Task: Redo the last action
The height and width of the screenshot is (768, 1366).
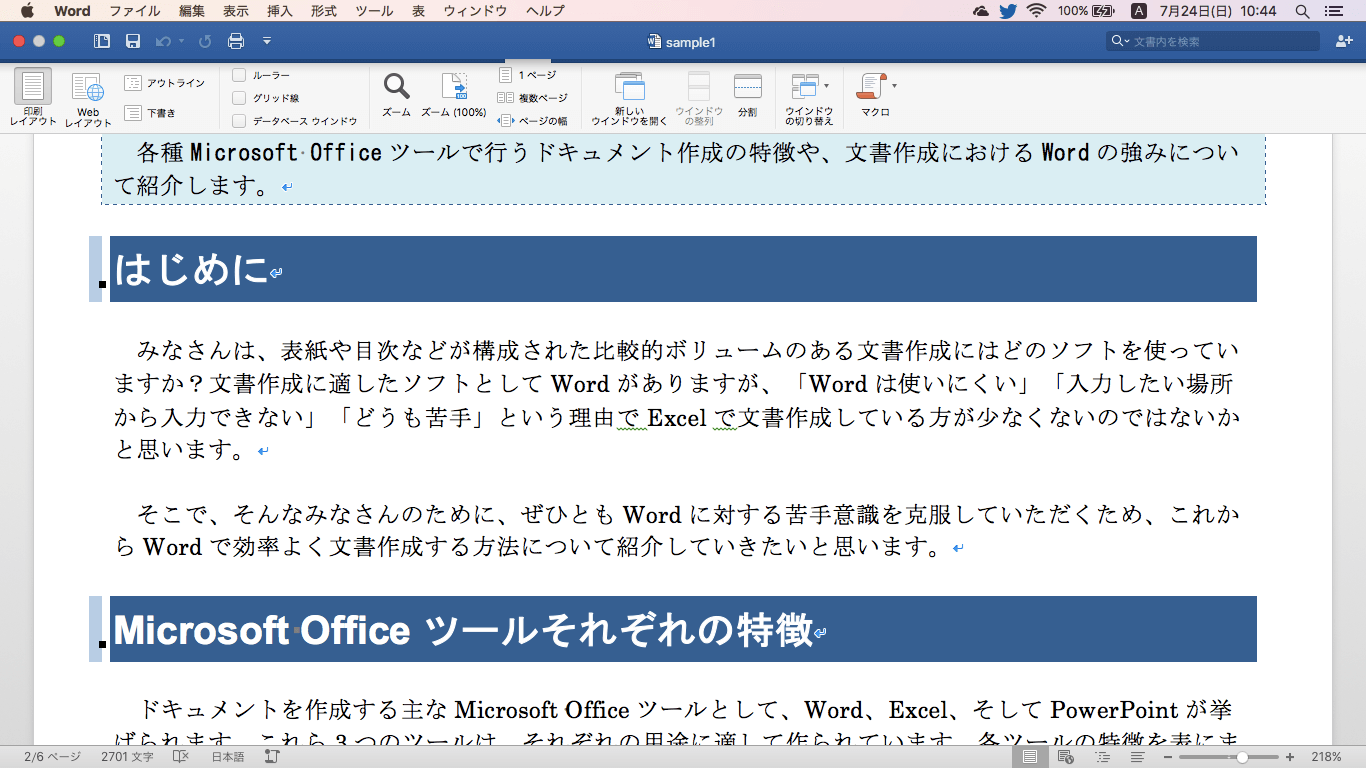Action: (205, 41)
